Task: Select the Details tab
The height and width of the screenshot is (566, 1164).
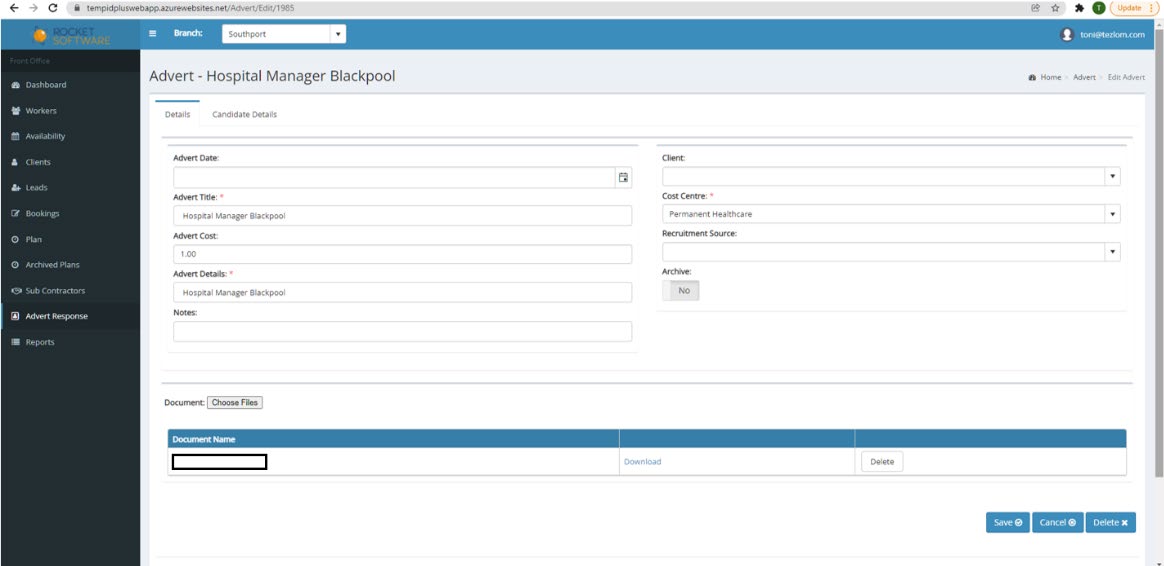Action: 177,114
